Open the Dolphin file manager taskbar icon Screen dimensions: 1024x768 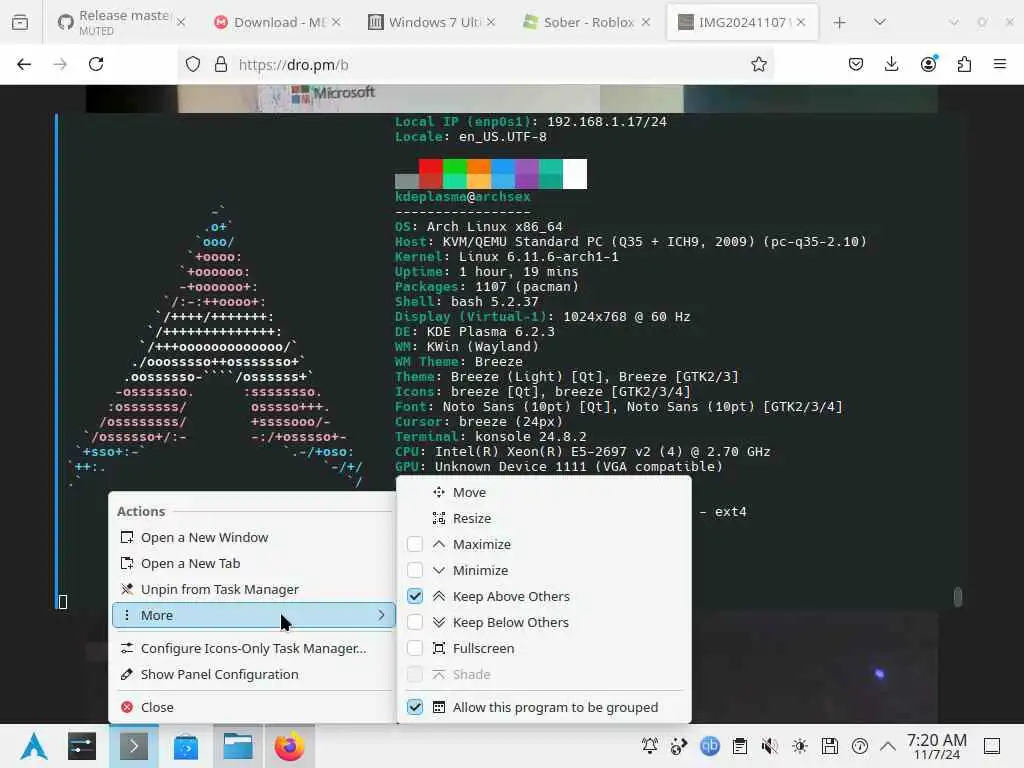tap(238, 746)
